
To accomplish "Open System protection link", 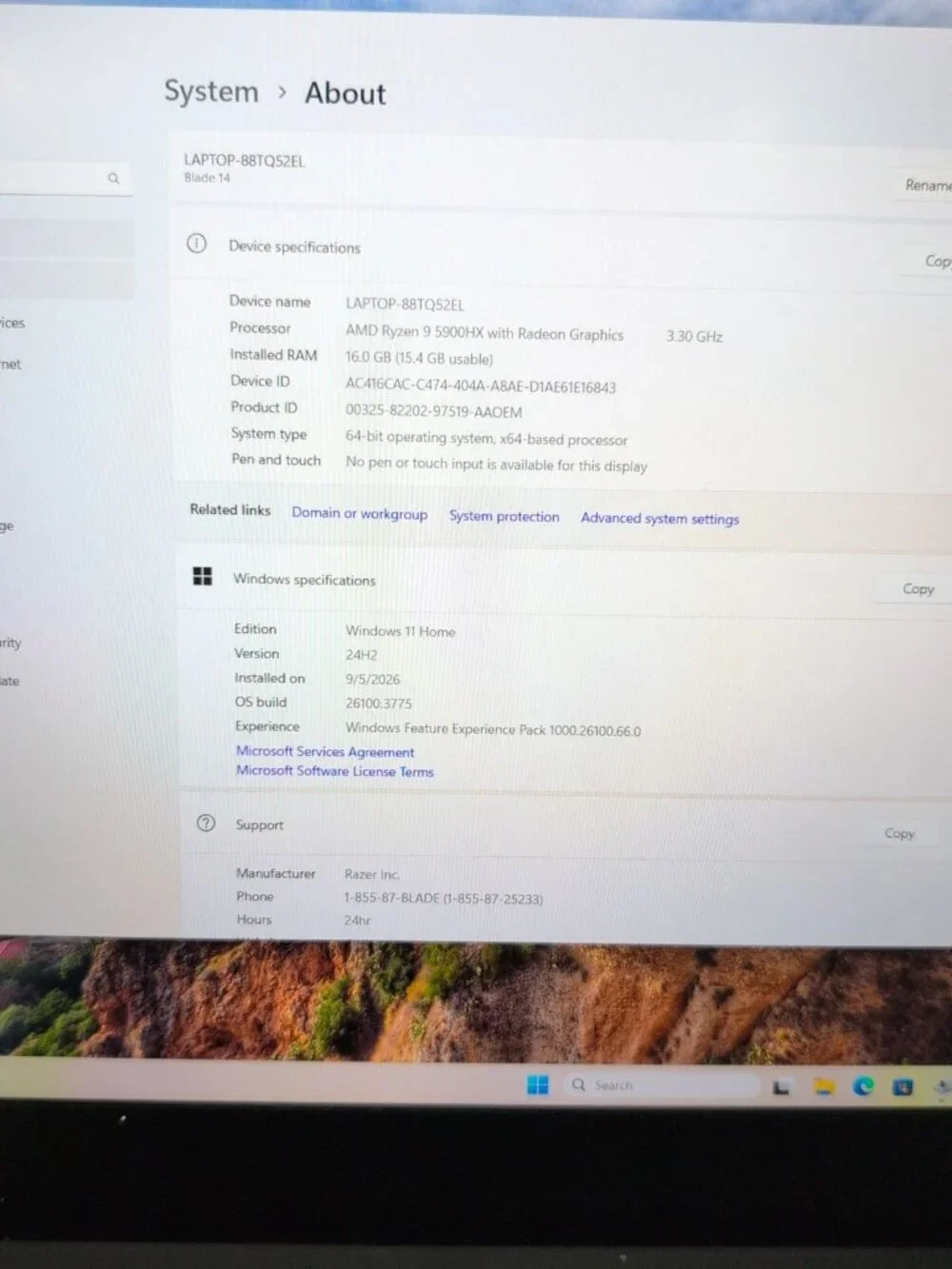I will [x=504, y=516].
